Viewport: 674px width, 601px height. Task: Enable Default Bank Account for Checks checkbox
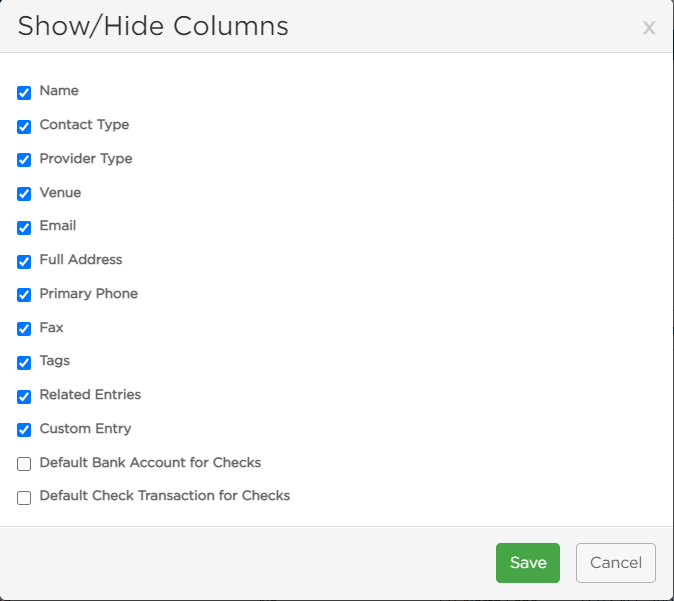point(24,464)
